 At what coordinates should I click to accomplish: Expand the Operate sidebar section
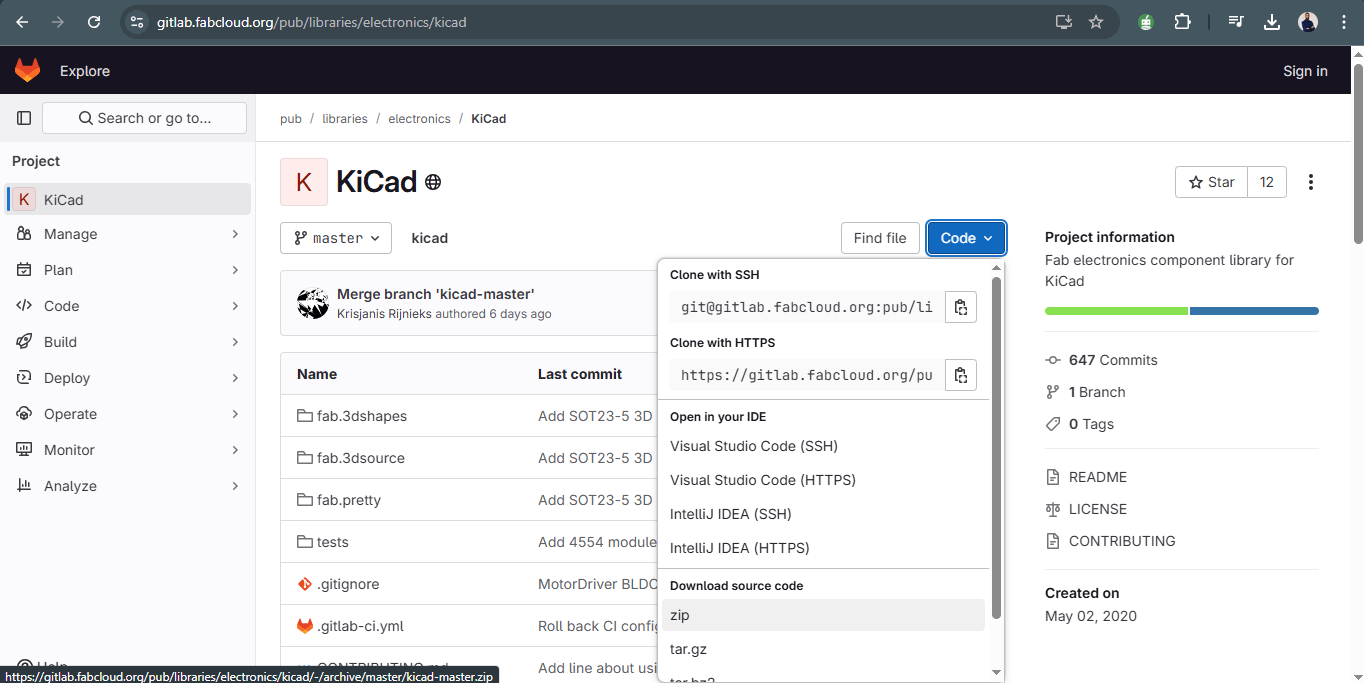pos(128,414)
